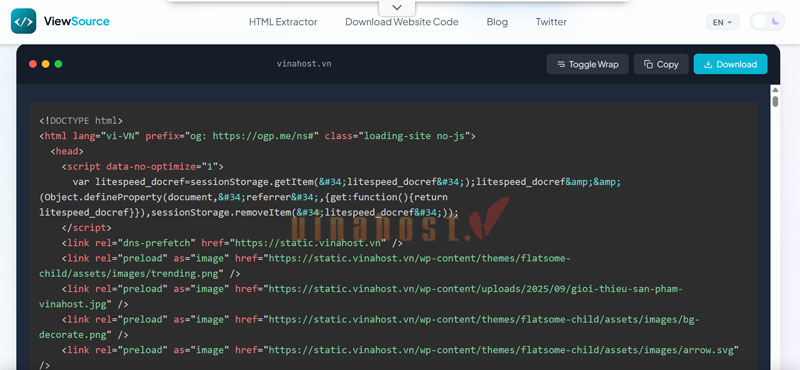Open the Blog menu link
This screenshot has width=800, height=370.
pyautogui.click(x=497, y=22)
